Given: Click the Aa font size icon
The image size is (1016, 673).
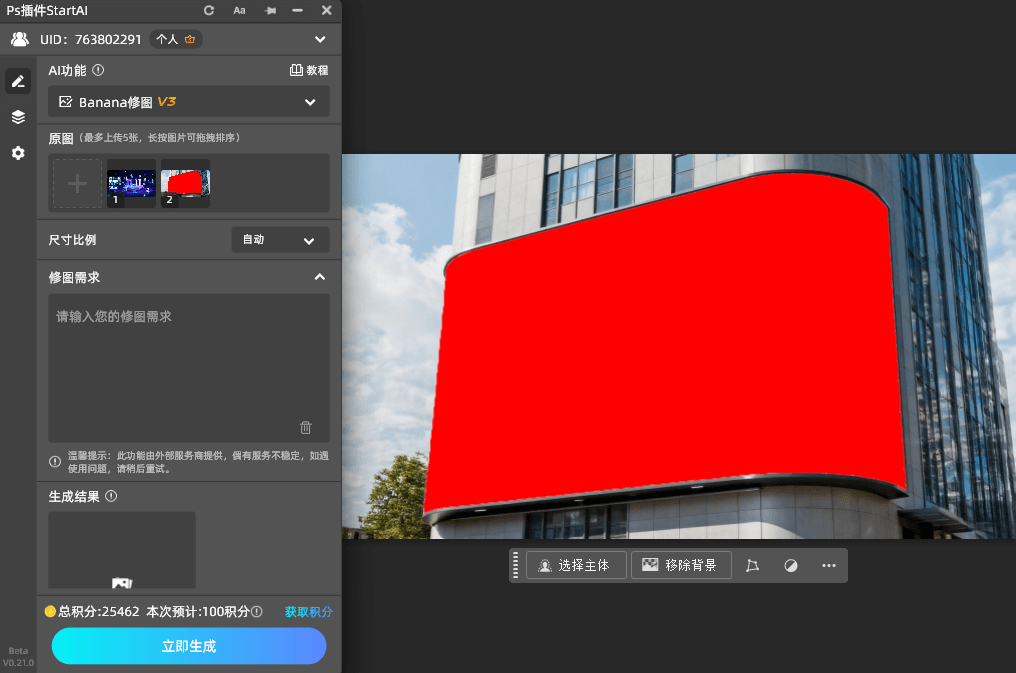Looking at the screenshot, I should click(239, 10).
